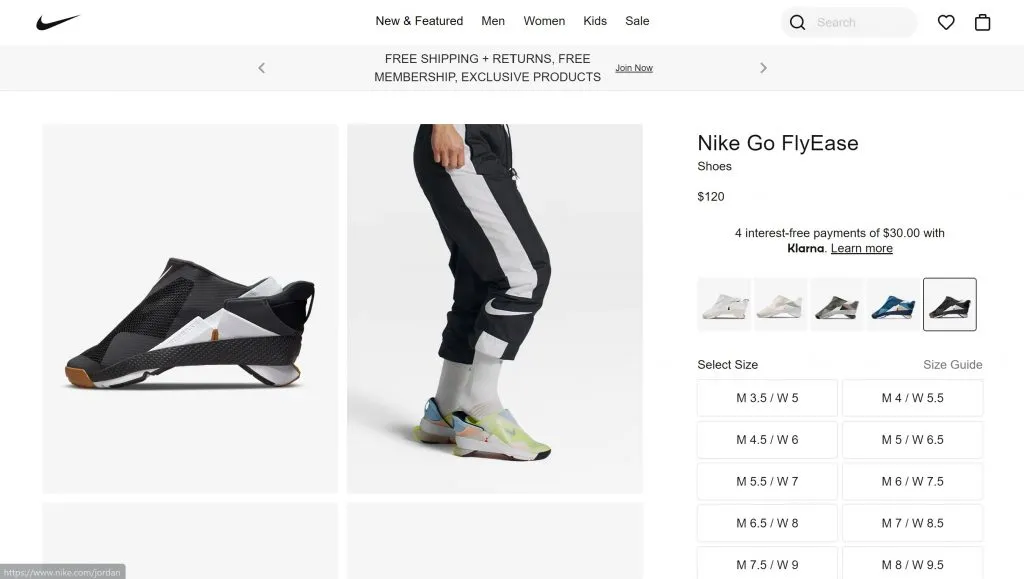The image size is (1024, 579).
Task: Choose the blue colorway swatch
Action: pos(893,304)
